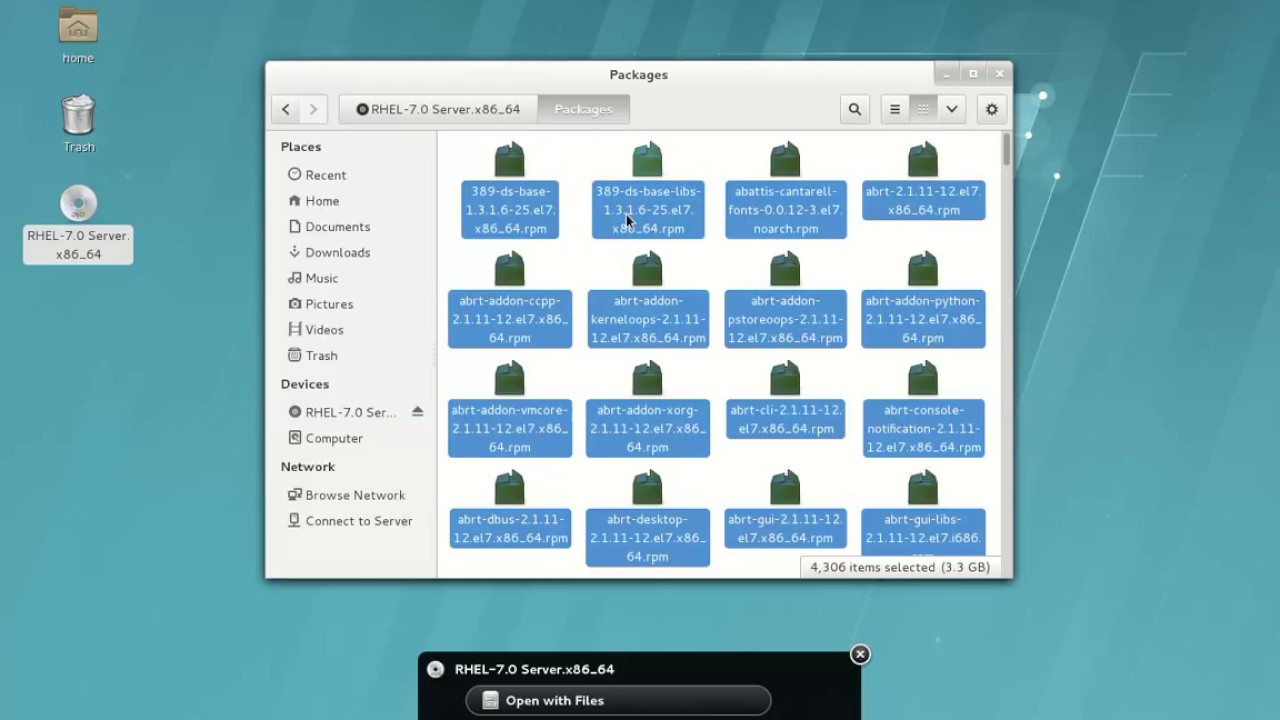Select the abrt-addon-kerneloops package icon
The width and height of the screenshot is (1280, 720).
(x=648, y=269)
